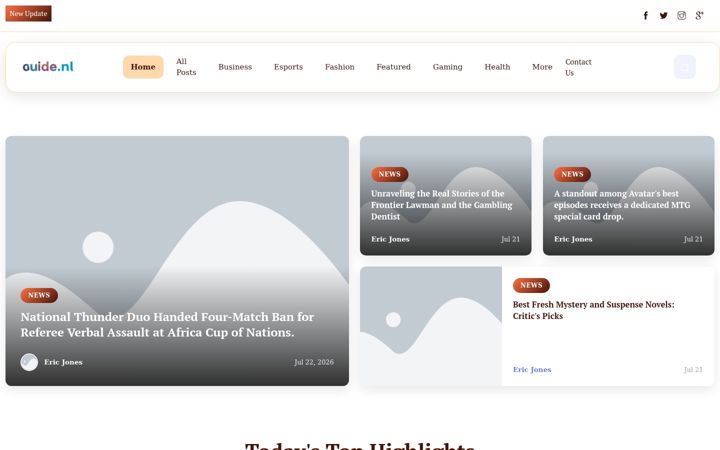Go to the Gaming category
Viewport: 720px width, 450px height.
(x=448, y=67)
